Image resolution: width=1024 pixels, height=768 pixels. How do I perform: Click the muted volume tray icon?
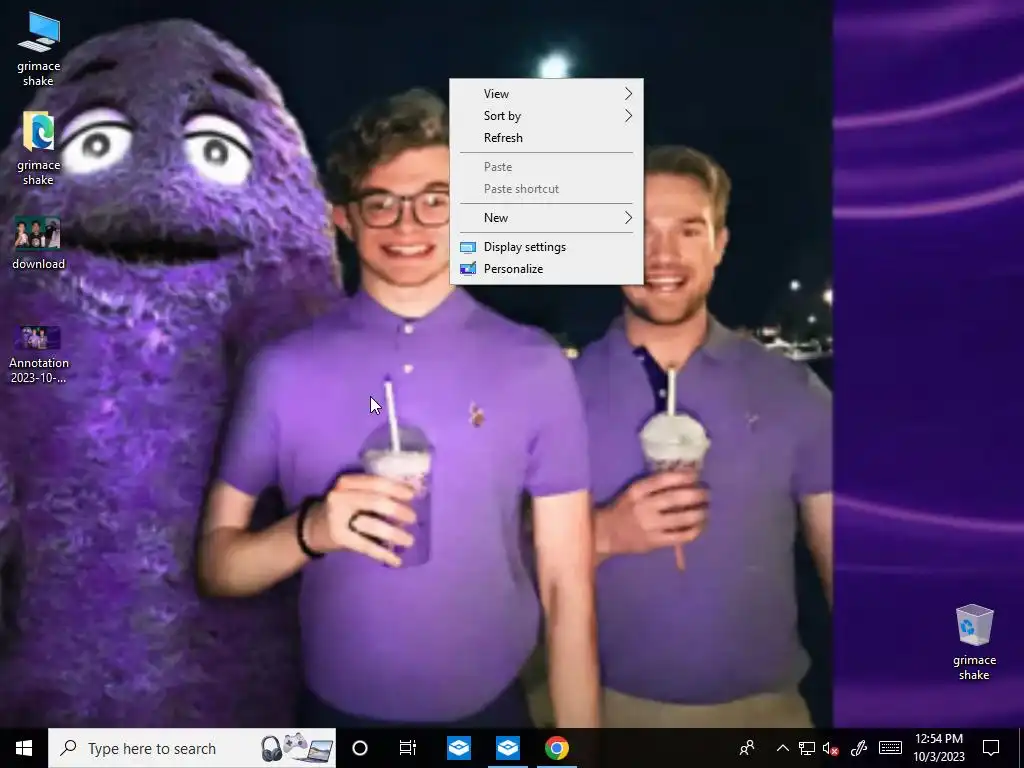pos(830,748)
